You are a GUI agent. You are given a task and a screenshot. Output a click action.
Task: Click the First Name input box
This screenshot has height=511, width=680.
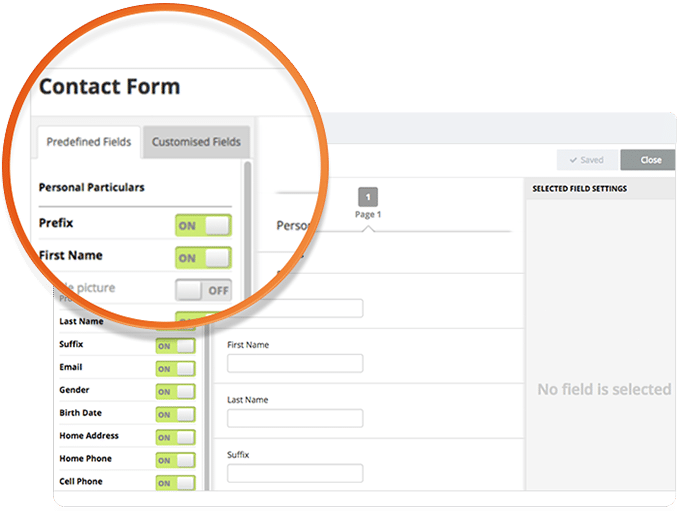point(295,363)
